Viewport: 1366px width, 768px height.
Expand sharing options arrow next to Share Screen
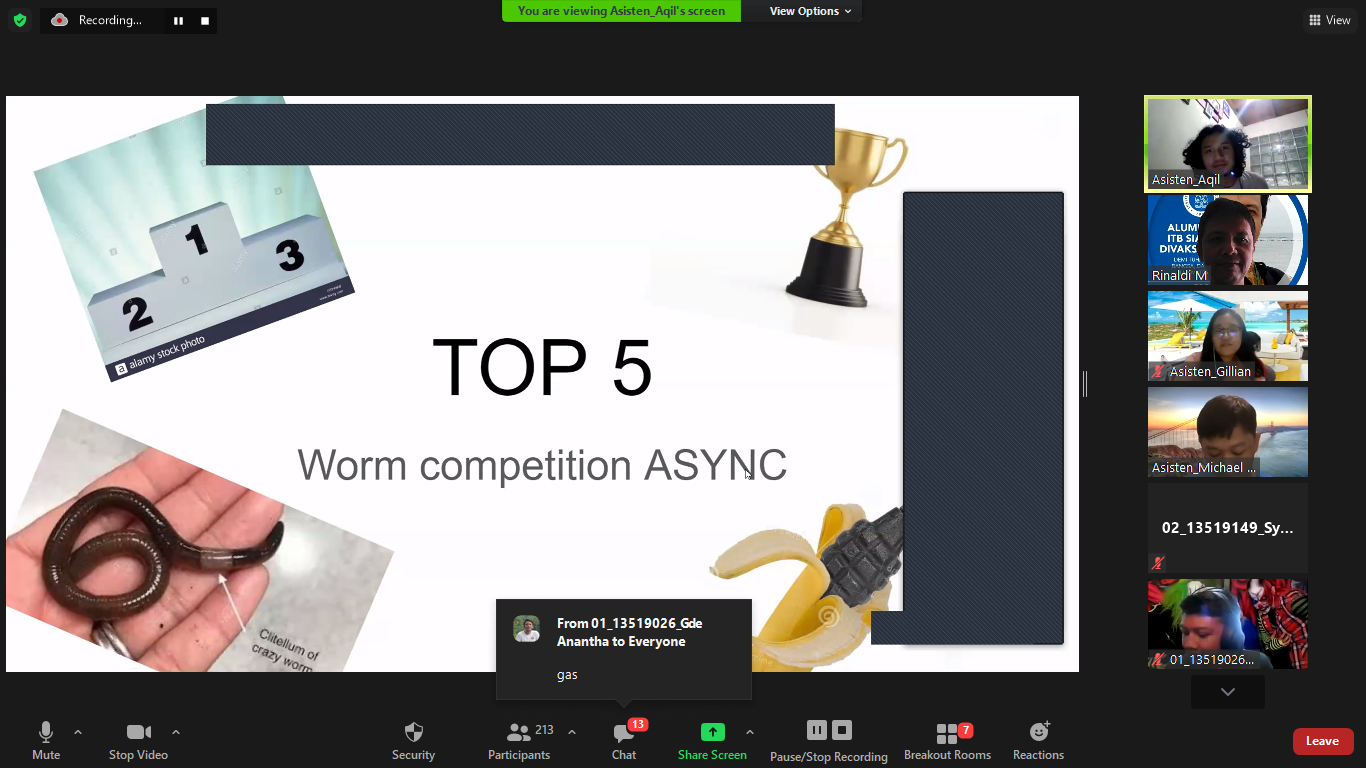[750, 732]
